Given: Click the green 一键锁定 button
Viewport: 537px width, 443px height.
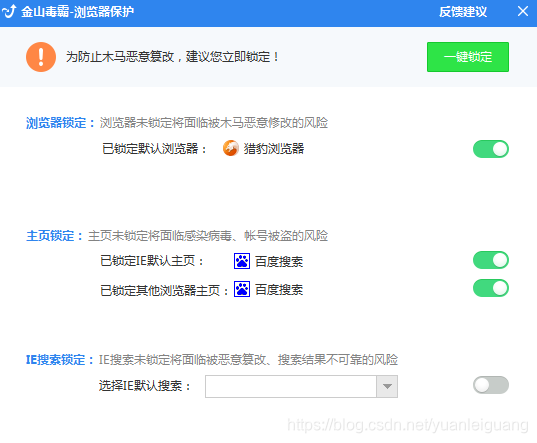Looking at the screenshot, I should point(468,57).
